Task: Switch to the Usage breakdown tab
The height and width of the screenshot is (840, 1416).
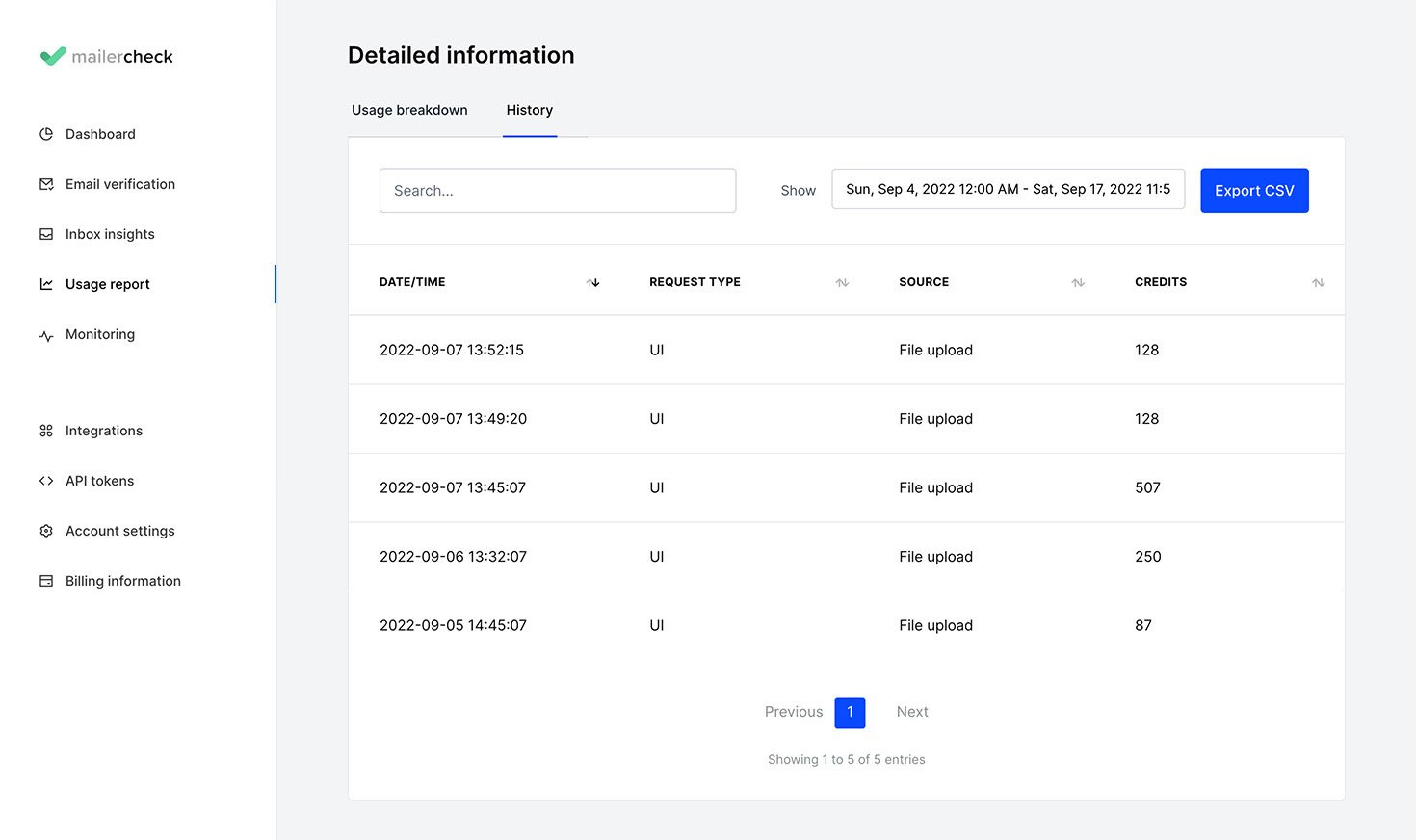Action: (409, 110)
